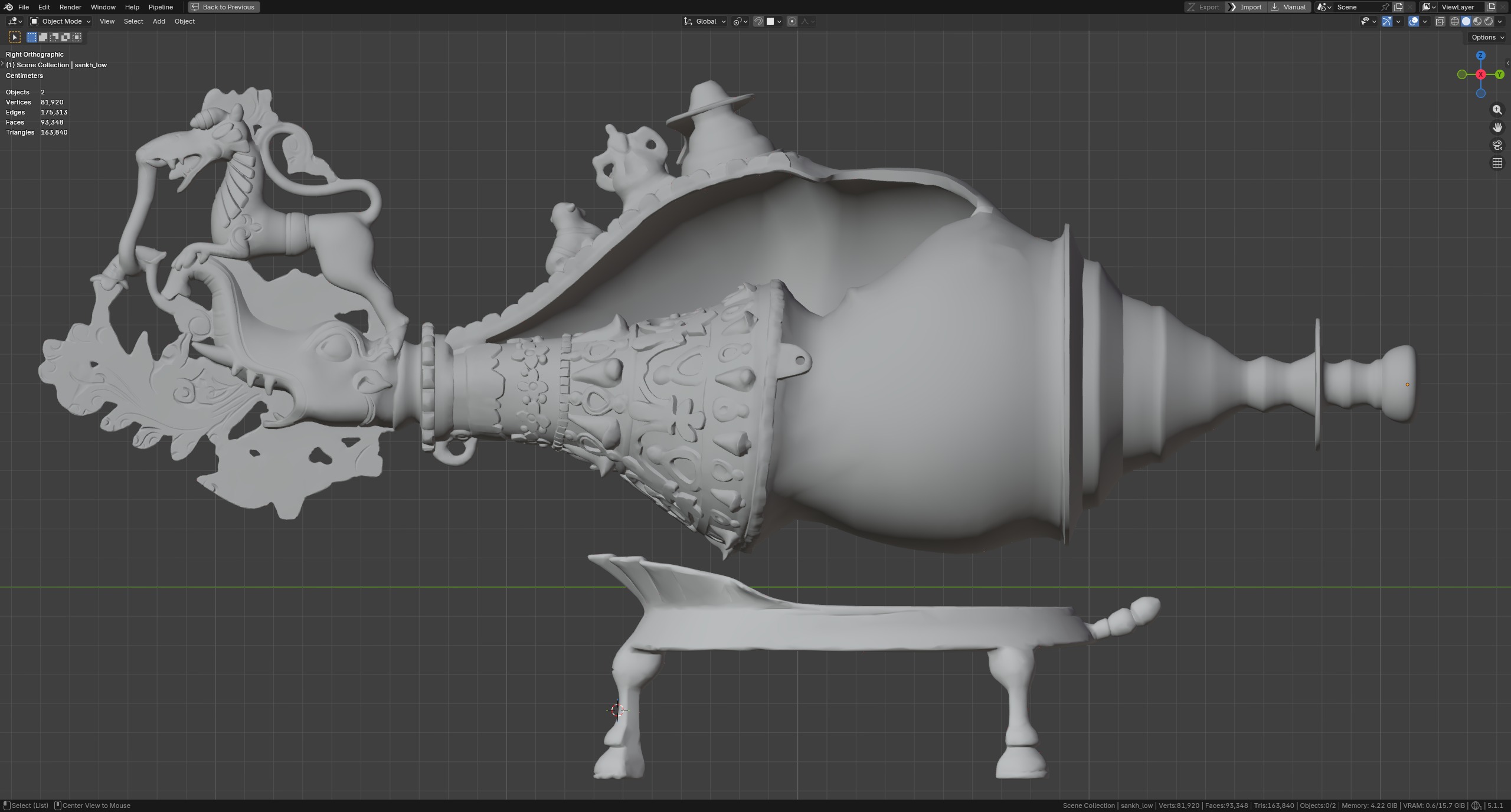The image size is (1511, 812).
Task: Click the ViewLayer name field
Action: (1461, 7)
